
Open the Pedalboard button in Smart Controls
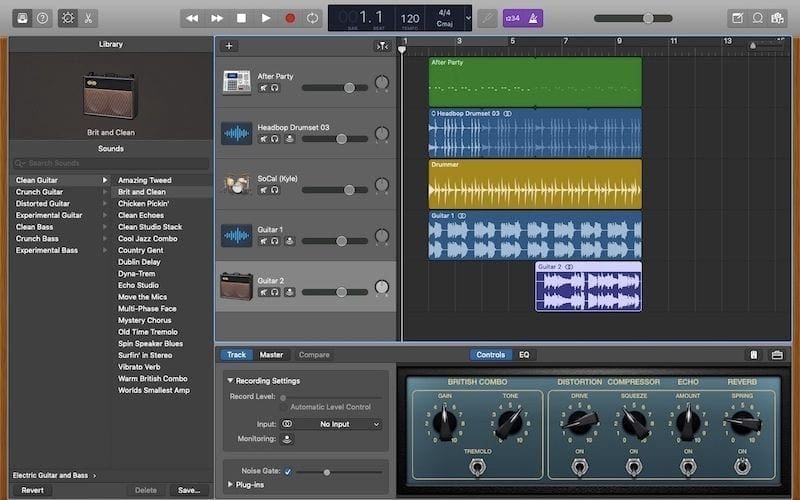777,355
